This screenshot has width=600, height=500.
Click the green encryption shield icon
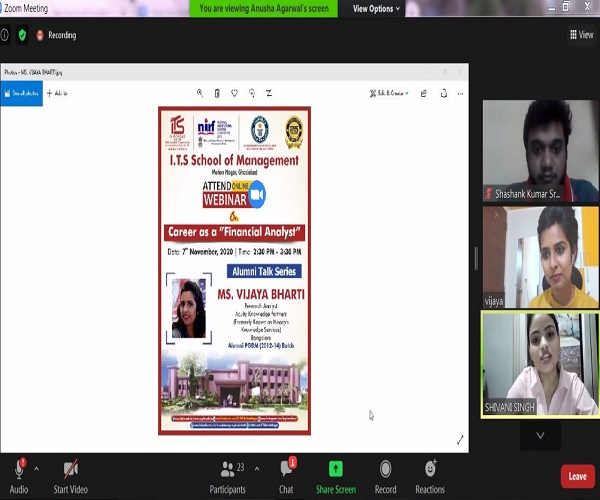[x=22, y=35]
